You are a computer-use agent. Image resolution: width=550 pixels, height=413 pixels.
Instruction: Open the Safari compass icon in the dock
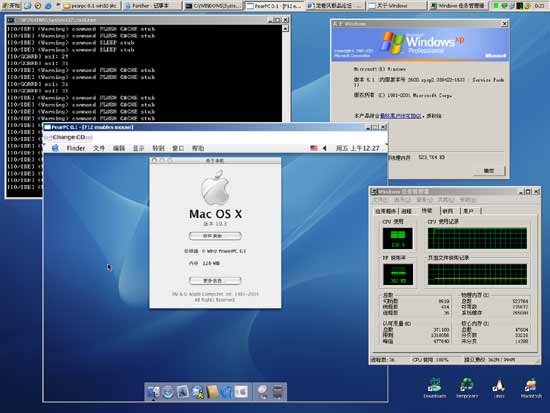pyautogui.click(x=168, y=392)
